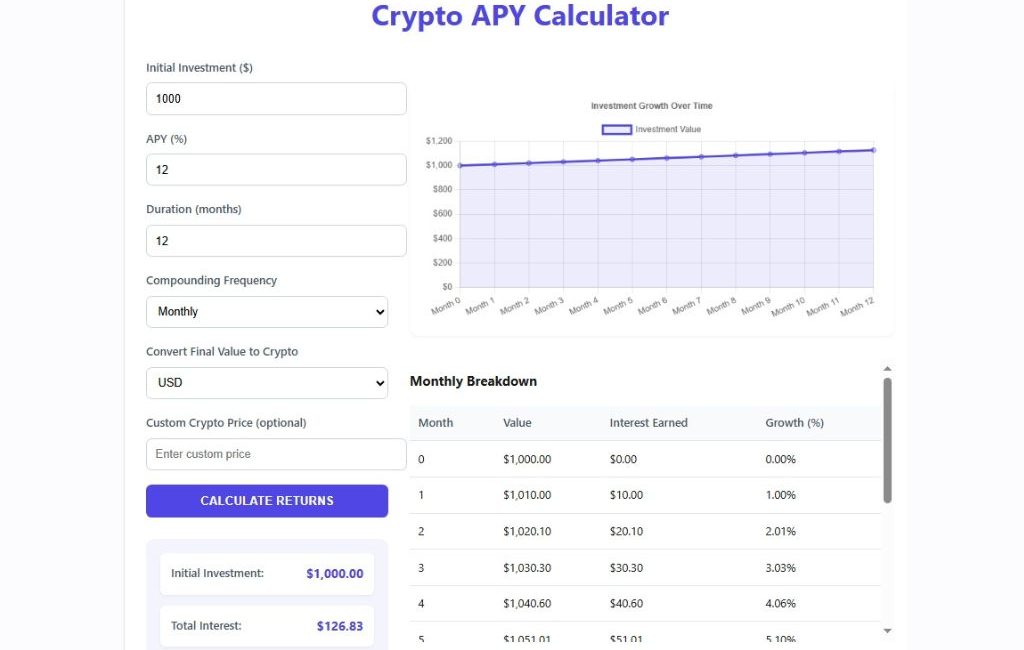This screenshot has width=1024, height=650.
Task: Click the Value column header
Action: click(517, 423)
